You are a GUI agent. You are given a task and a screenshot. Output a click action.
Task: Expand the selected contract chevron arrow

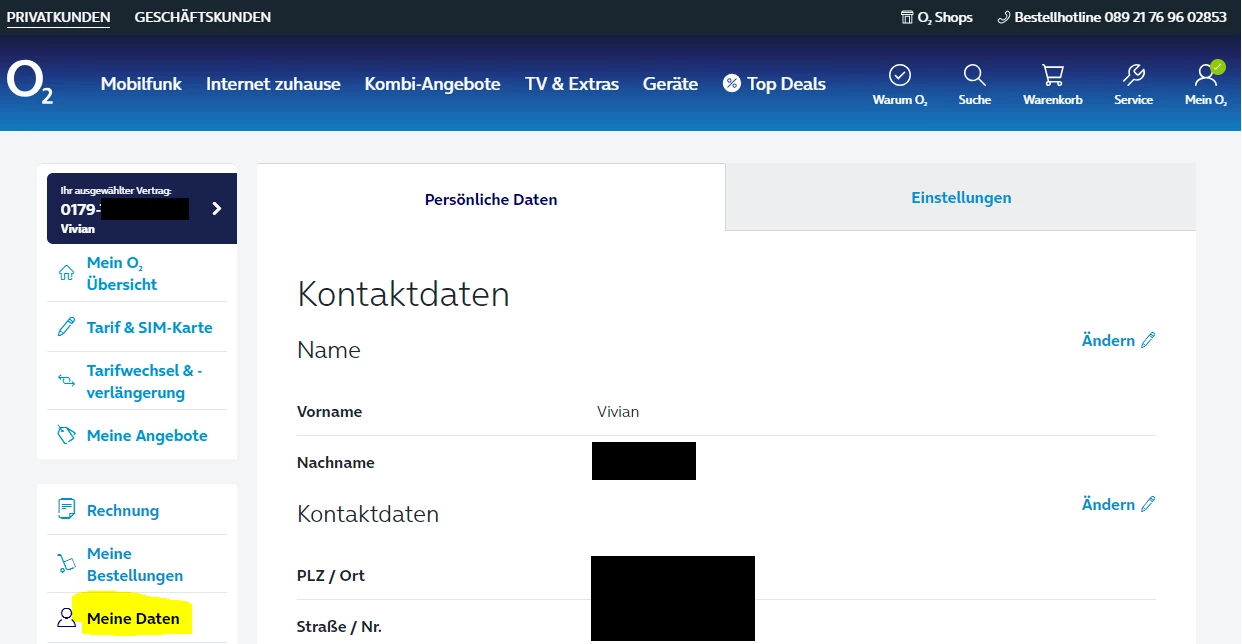point(217,209)
